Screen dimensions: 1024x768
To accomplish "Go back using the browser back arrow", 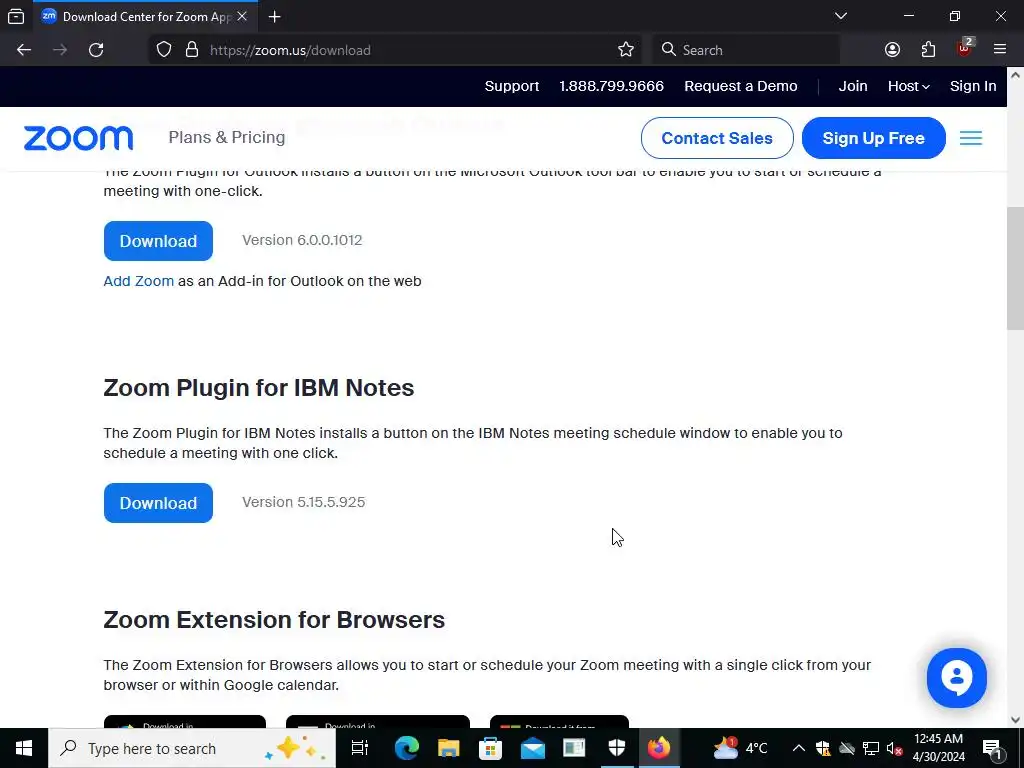I will point(24,50).
